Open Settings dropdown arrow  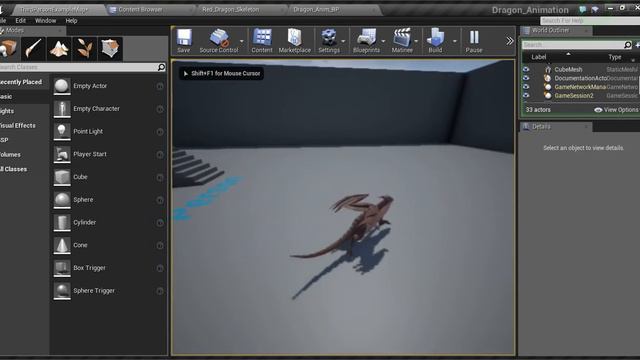coord(343,41)
